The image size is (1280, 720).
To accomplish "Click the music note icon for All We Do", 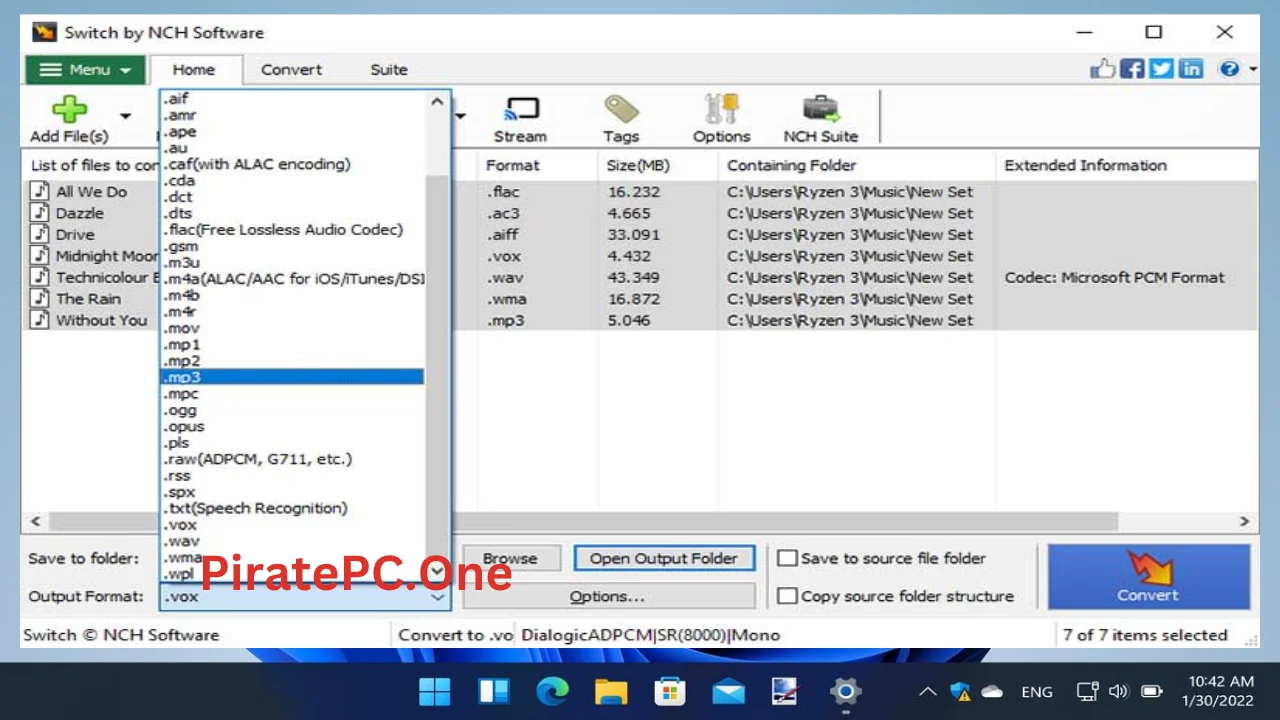I will tap(40, 191).
